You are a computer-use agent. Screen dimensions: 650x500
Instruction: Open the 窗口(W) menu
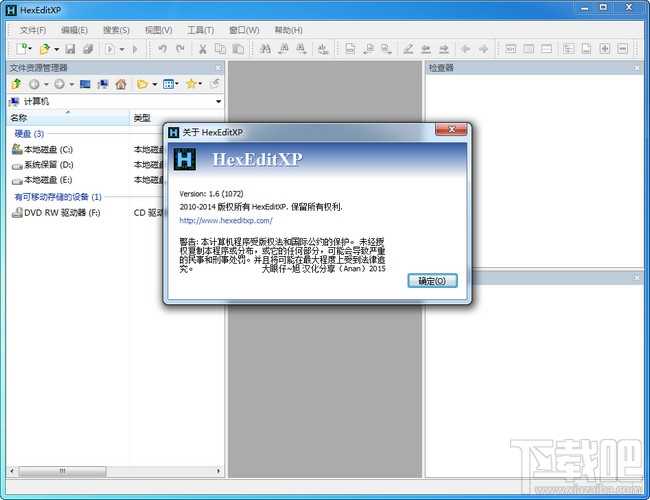click(244, 30)
